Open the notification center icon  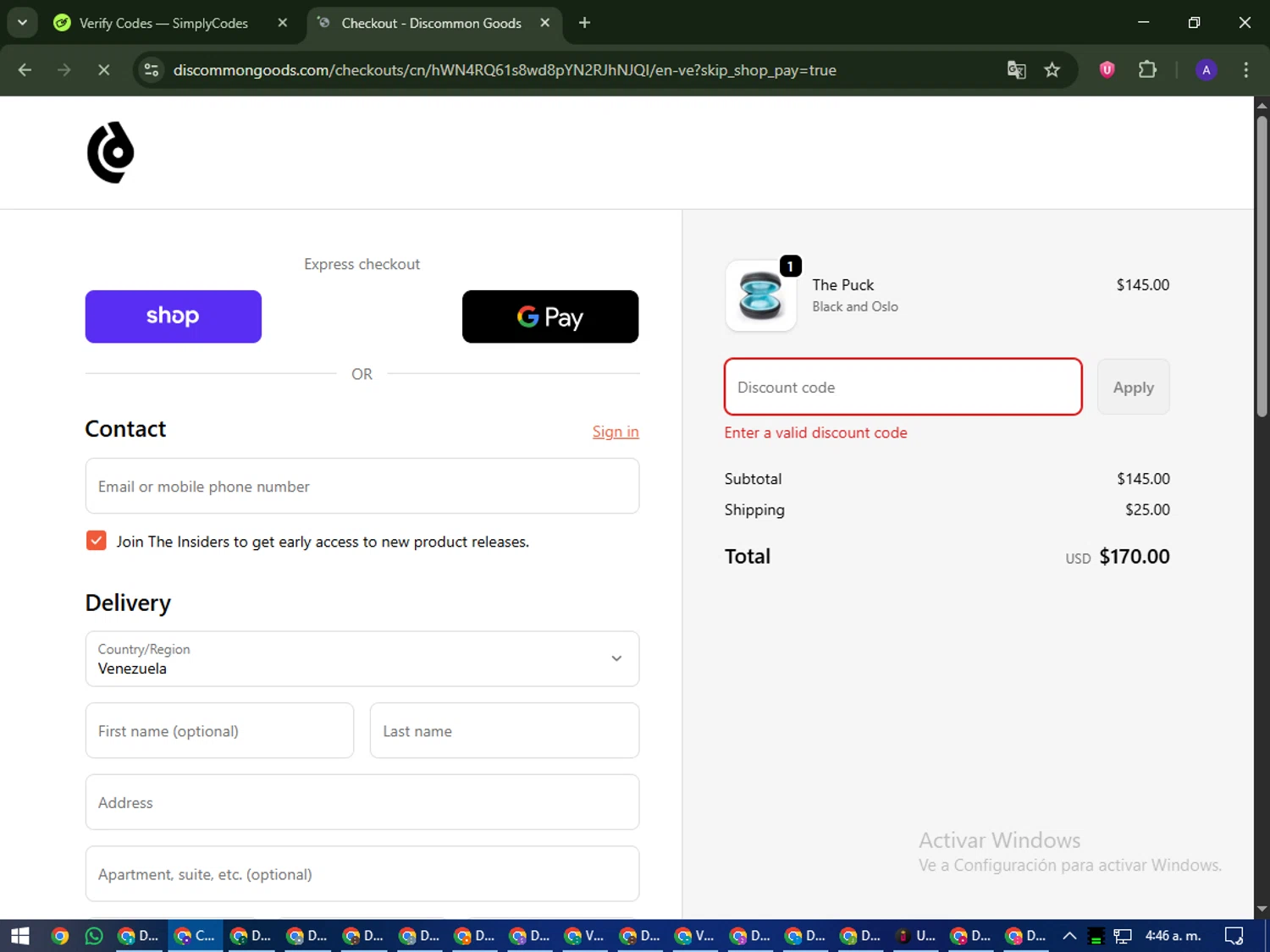click(1234, 936)
